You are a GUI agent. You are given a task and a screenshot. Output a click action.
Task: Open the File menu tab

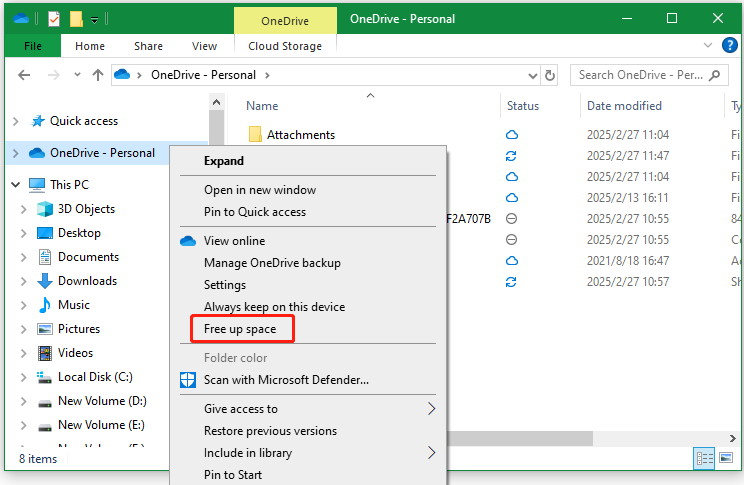(33, 46)
